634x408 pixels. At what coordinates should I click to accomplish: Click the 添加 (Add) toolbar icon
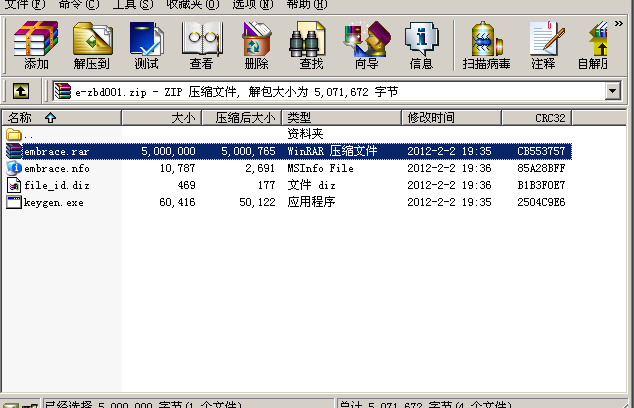pyautogui.click(x=36, y=45)
